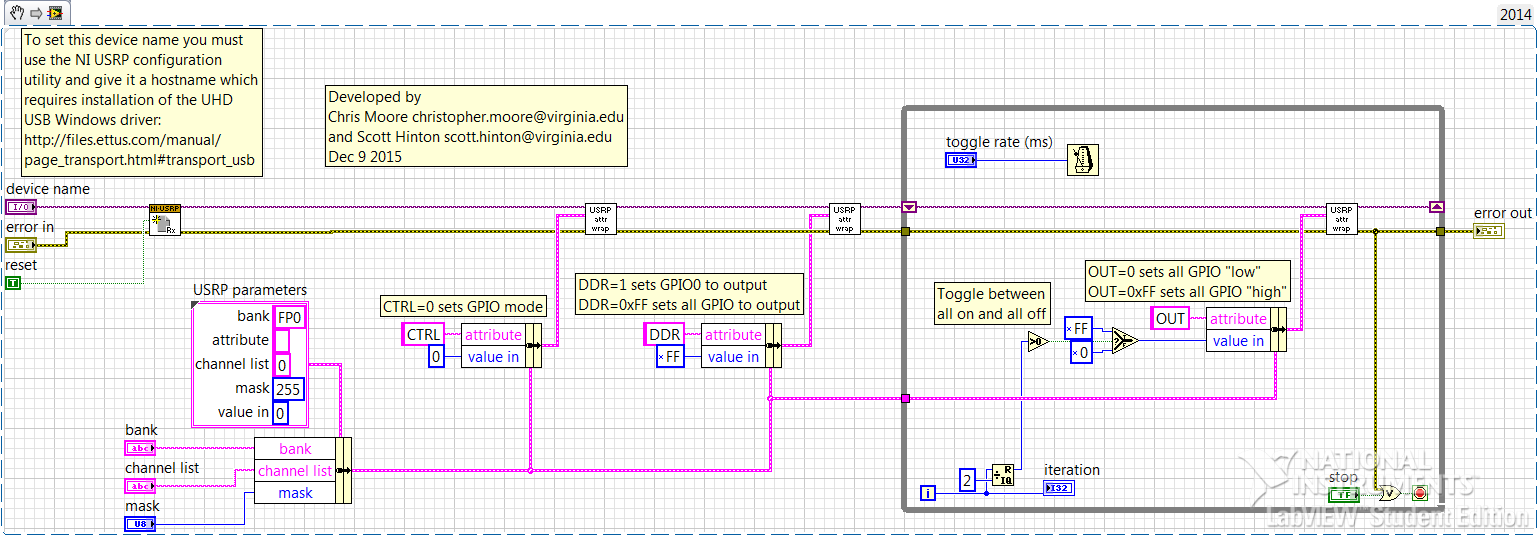Click the FP0 bank value in USRP parameters
The height and width of the screenshot is (536, 1538).
289,316
